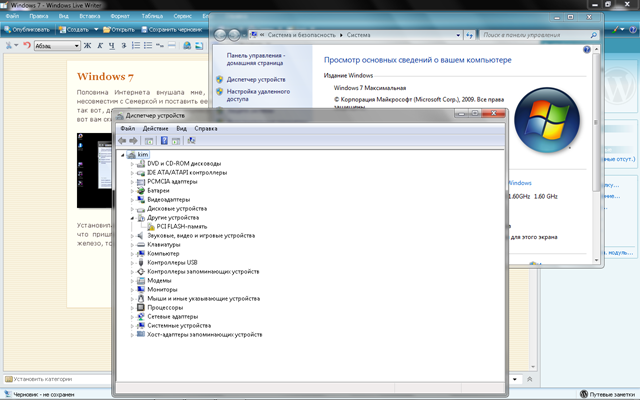Click the Underline (Ч) icon in Live Writer
640x400 pixels.
point(111,46)
